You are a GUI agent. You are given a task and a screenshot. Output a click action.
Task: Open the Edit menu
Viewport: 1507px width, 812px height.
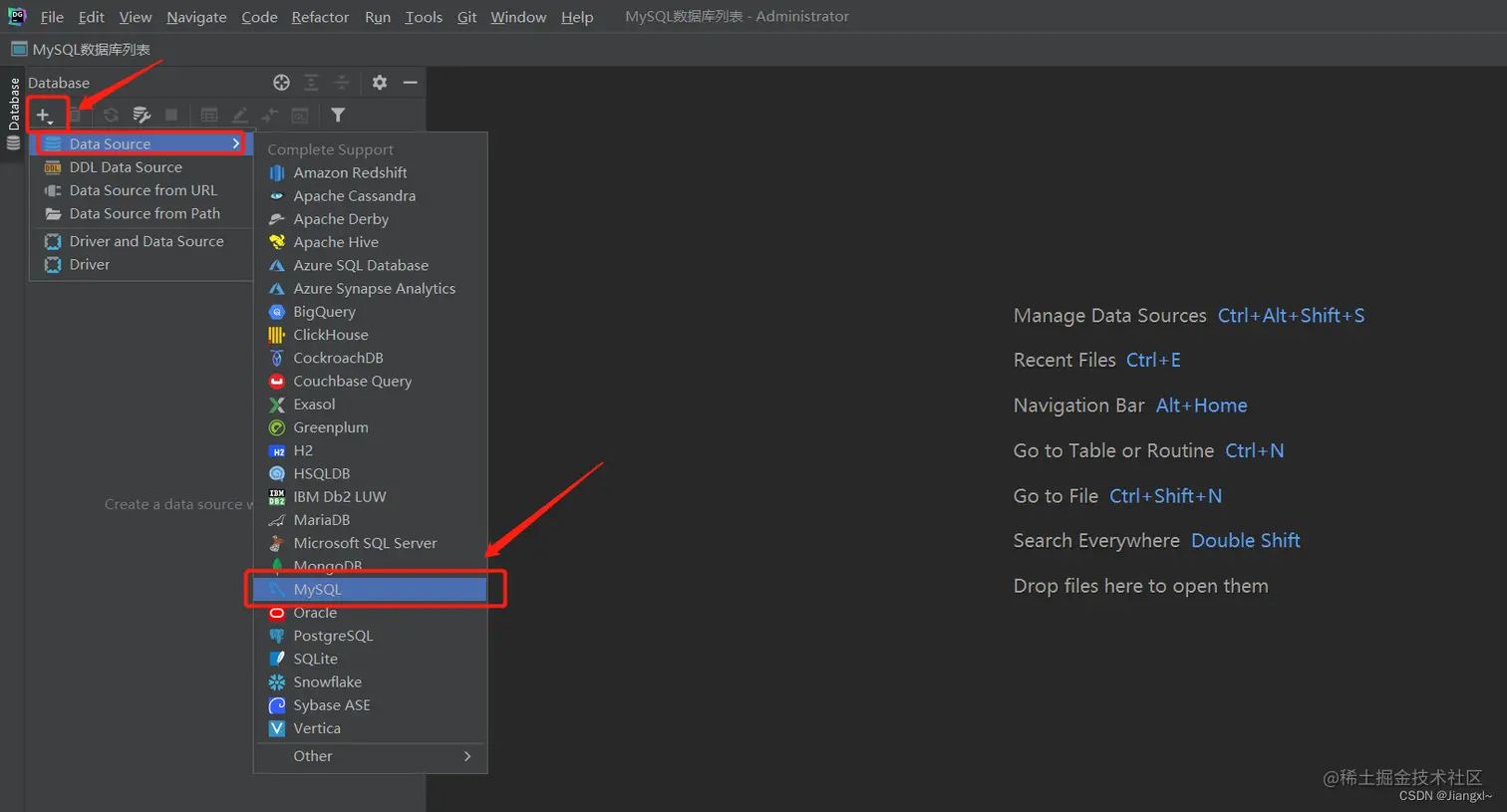92,17
